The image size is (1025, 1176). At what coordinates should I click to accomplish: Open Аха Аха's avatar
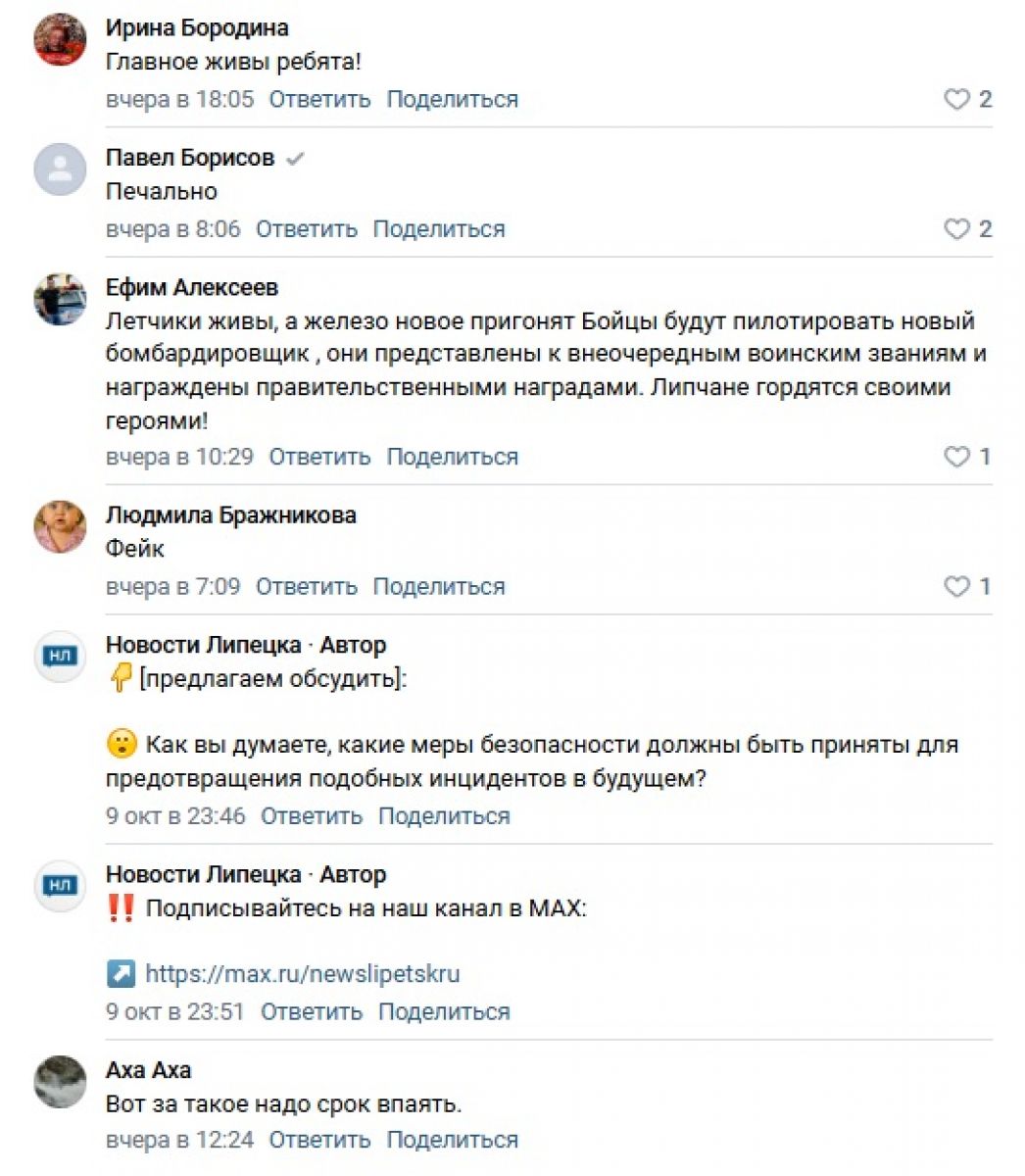[x=61, y=1081]
